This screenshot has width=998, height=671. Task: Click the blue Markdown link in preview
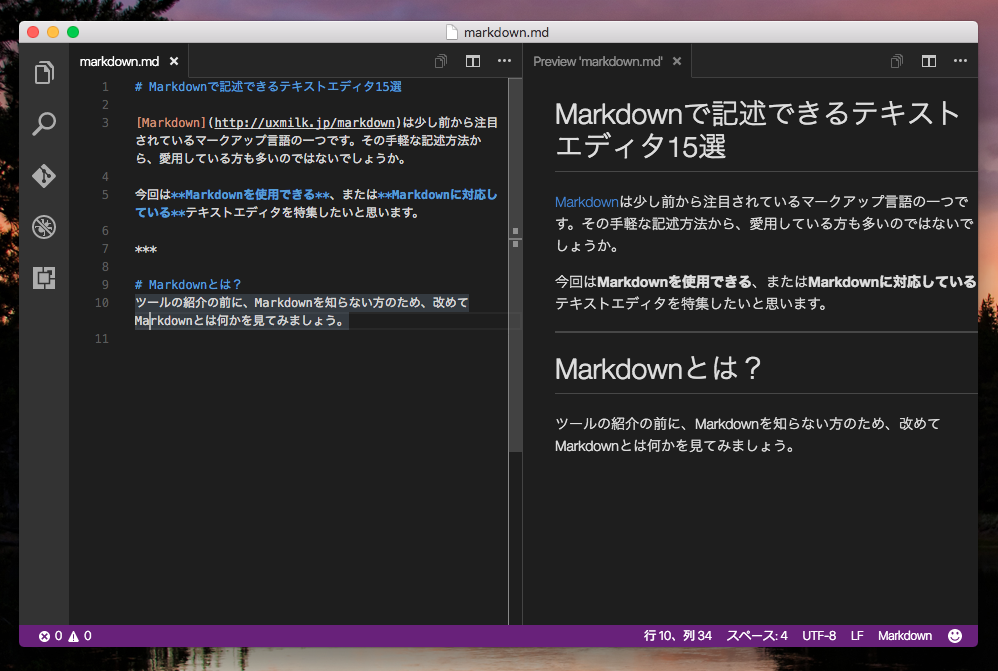(x=586, y=202)
